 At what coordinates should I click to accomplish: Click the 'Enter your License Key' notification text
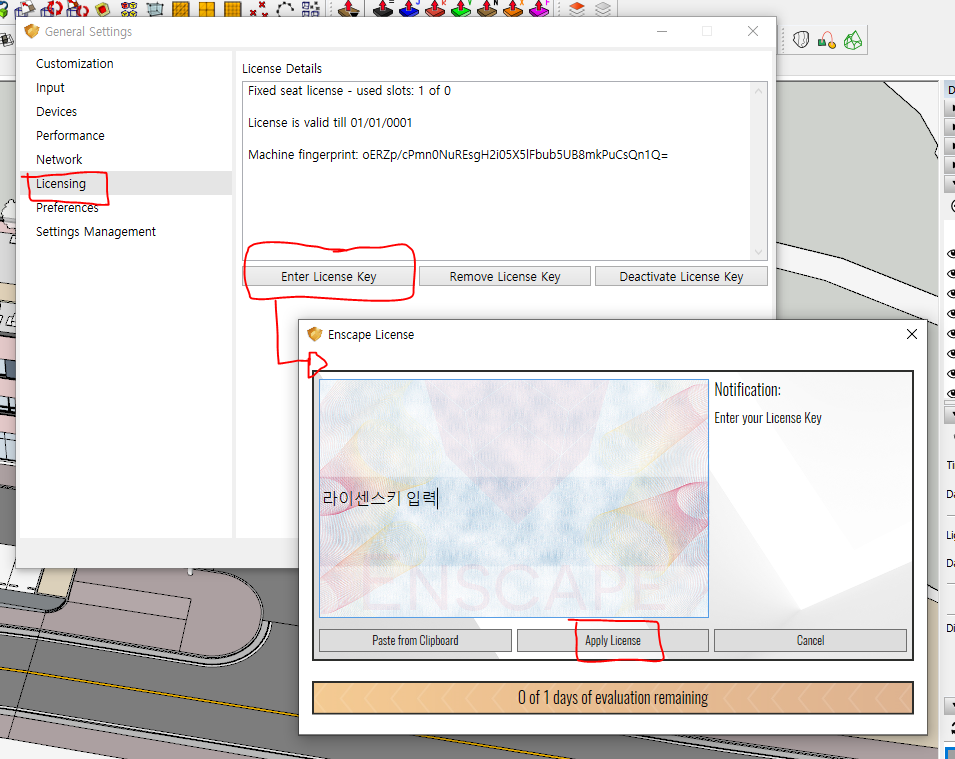tap(768, 418)
